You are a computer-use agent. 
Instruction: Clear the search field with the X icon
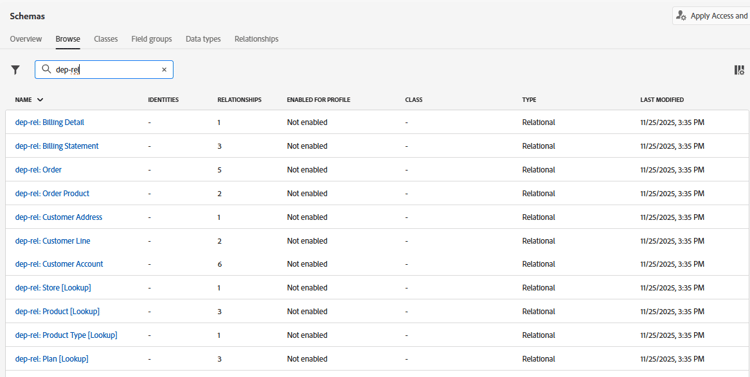164,70
